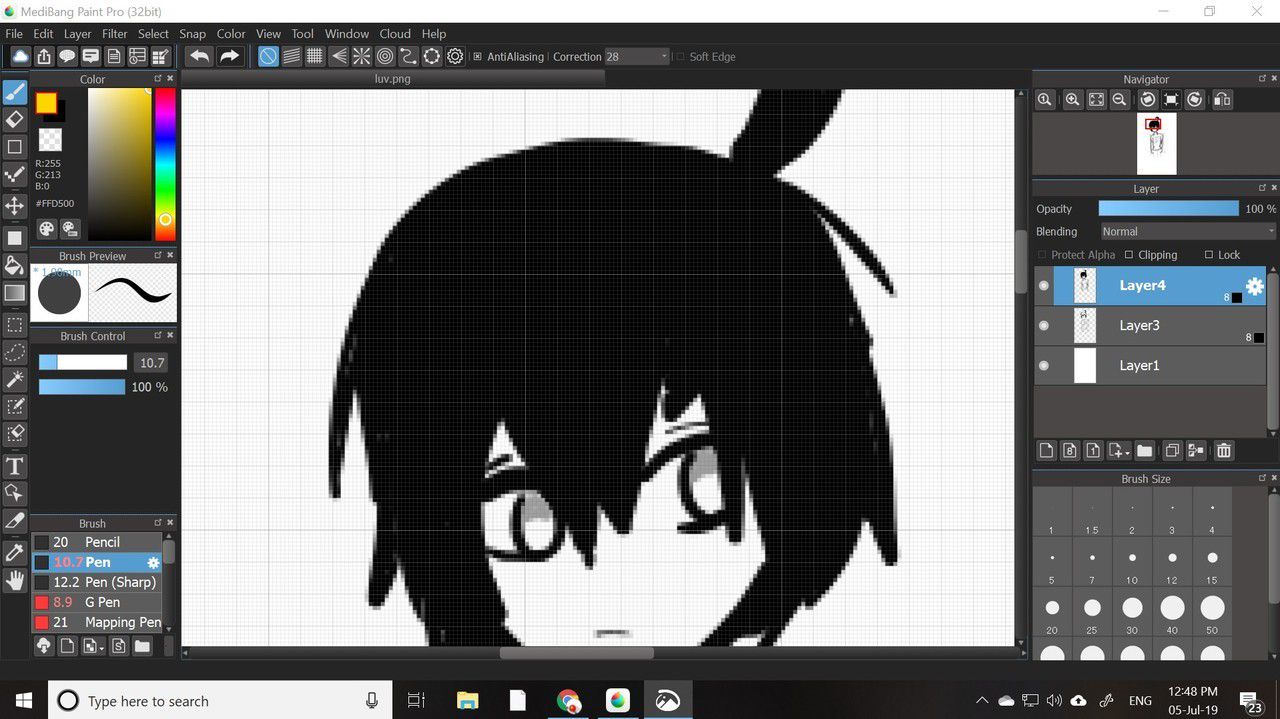Choose the Hand pan tool
This screenshot has height=719, width=1280.
coord(15,580)
